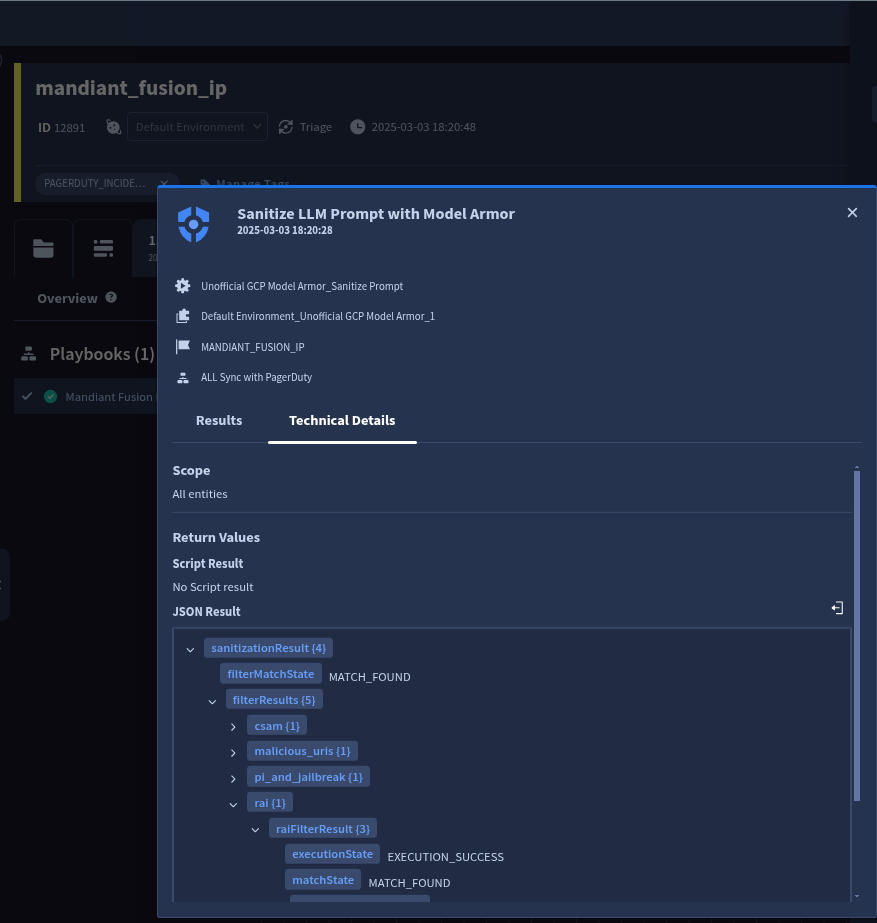877x923 pixels.
Task: Click the clock icon beside the case timestamp
Action: pos(357,126)
